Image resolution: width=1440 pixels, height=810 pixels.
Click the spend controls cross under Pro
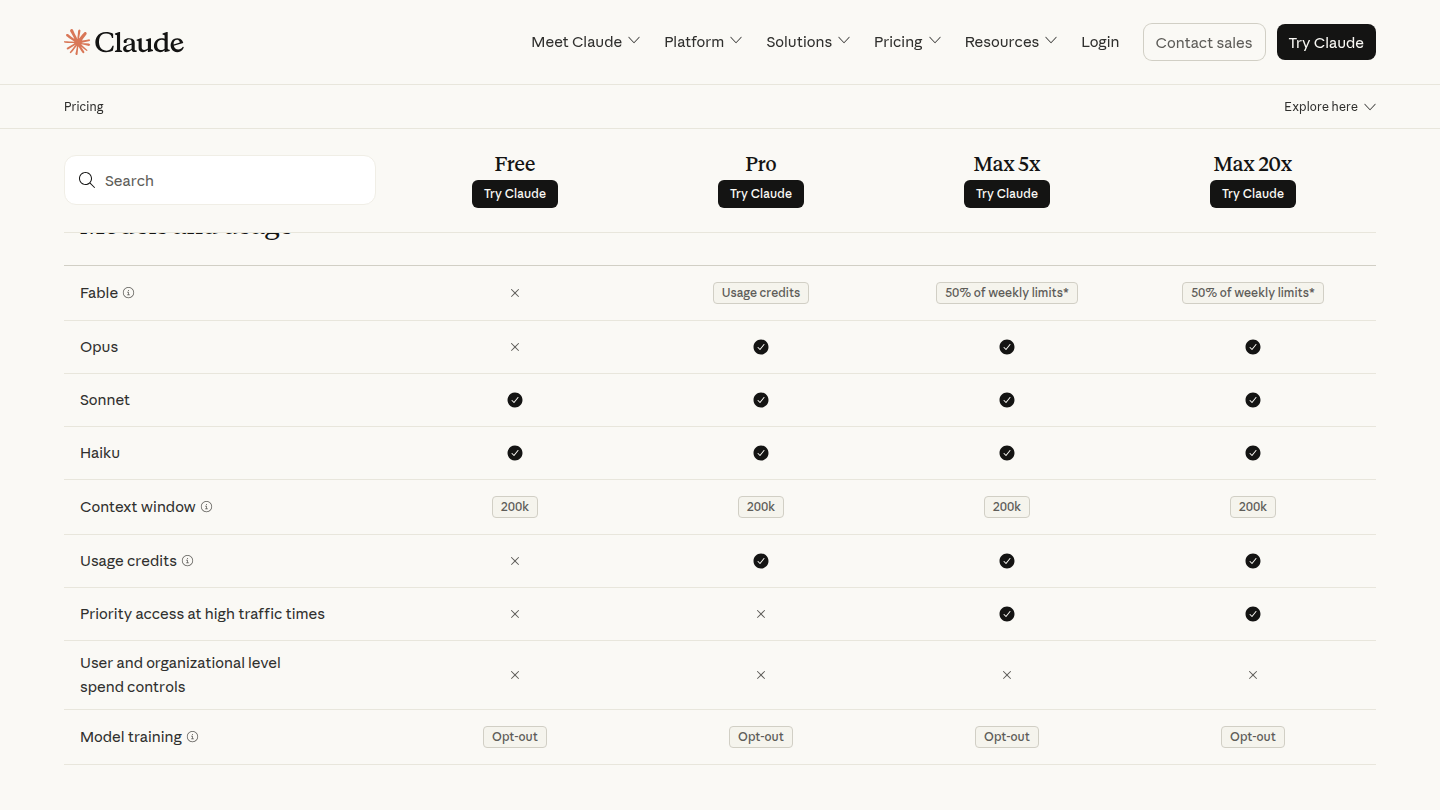761,675
